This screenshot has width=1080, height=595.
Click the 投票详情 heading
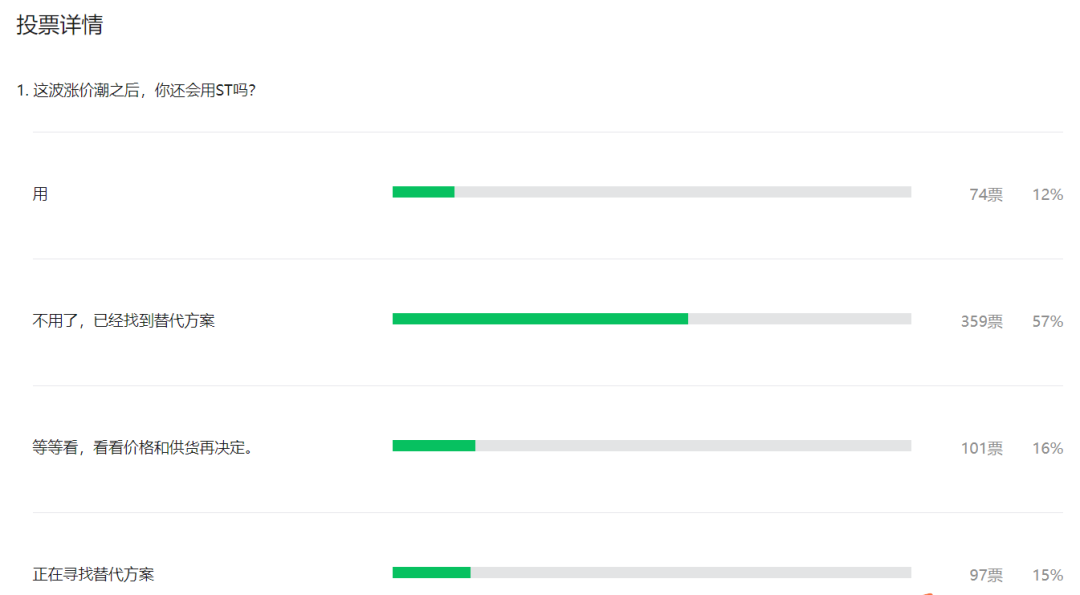click(60, 25)
